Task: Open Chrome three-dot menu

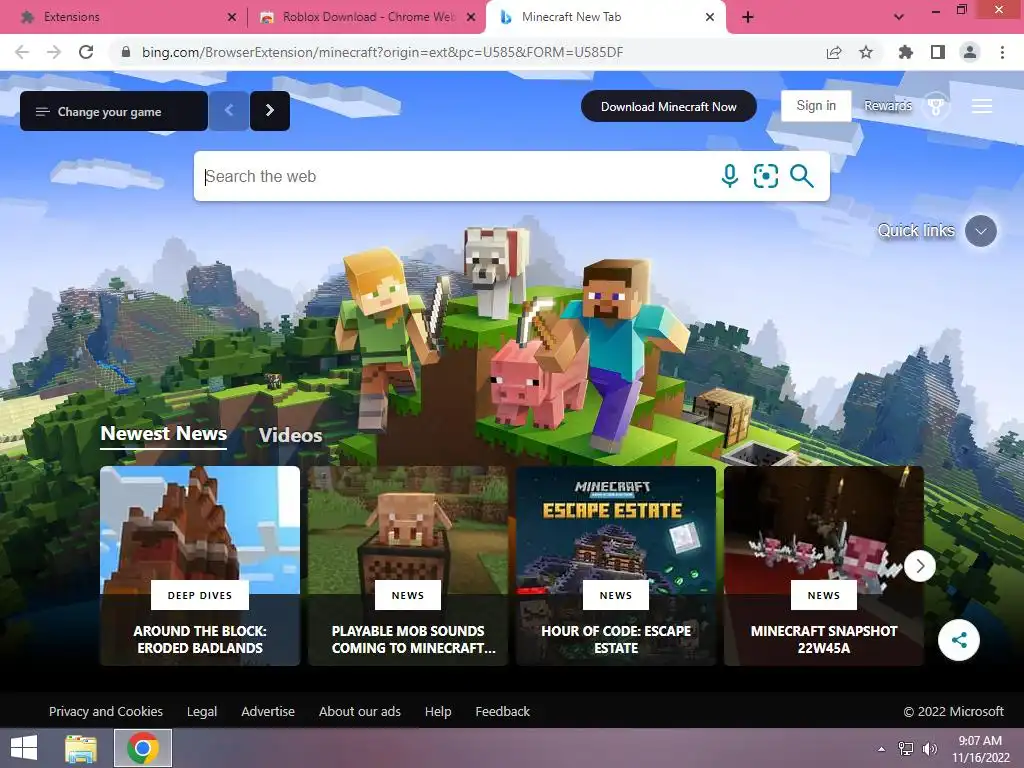Action: [1002, 52]
